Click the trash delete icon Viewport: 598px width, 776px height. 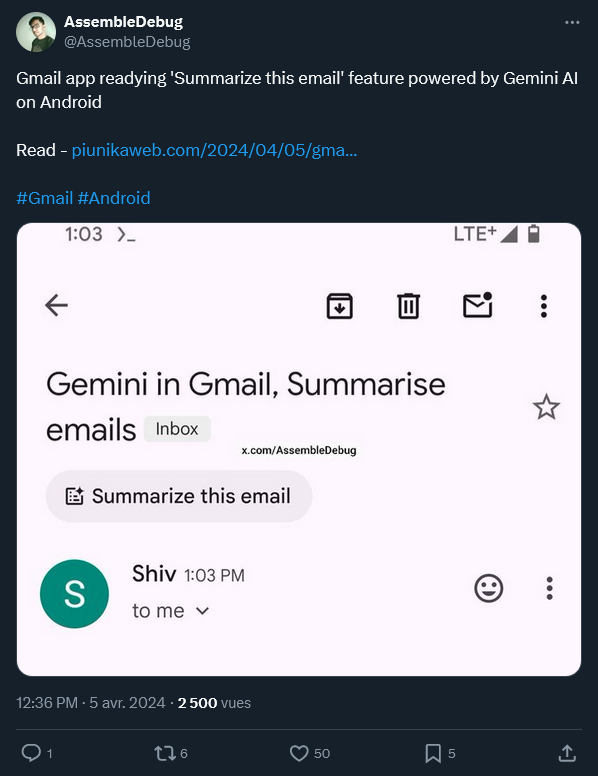[408, 306]
